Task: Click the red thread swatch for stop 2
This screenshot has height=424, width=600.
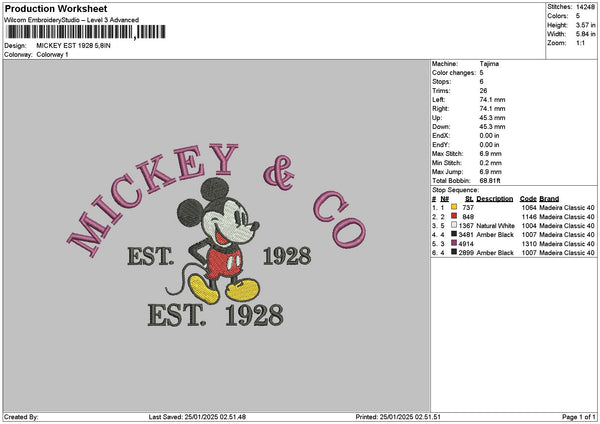Action: coord(454,216)
